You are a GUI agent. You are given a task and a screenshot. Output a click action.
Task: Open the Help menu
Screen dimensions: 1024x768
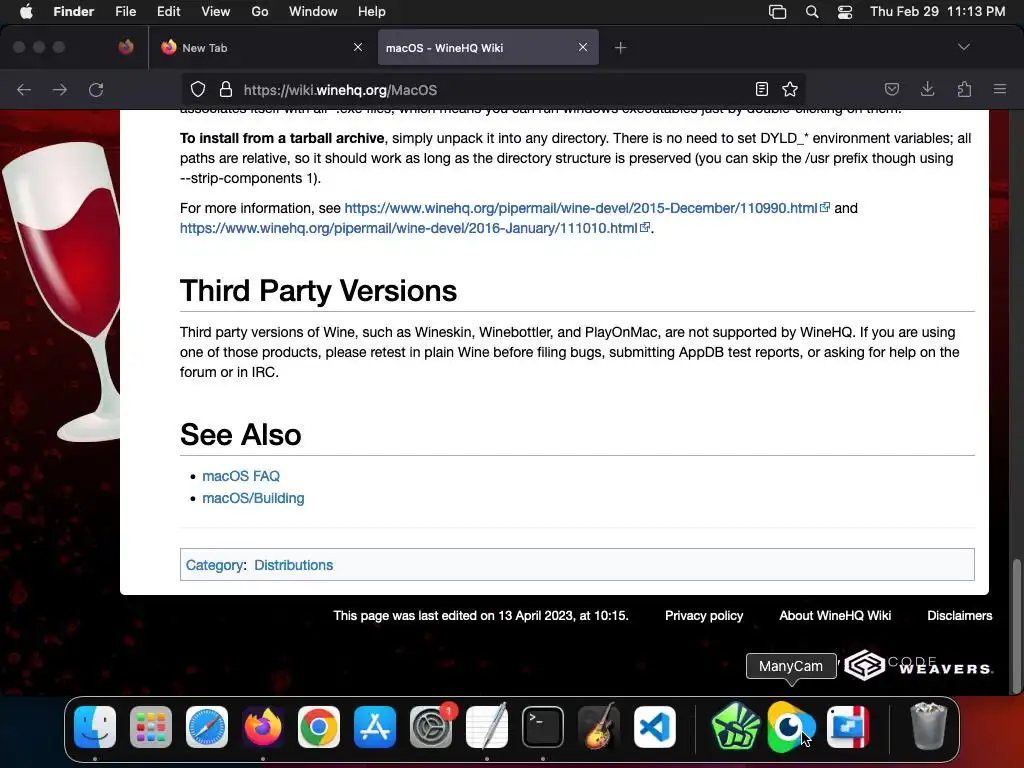point(372,12)
